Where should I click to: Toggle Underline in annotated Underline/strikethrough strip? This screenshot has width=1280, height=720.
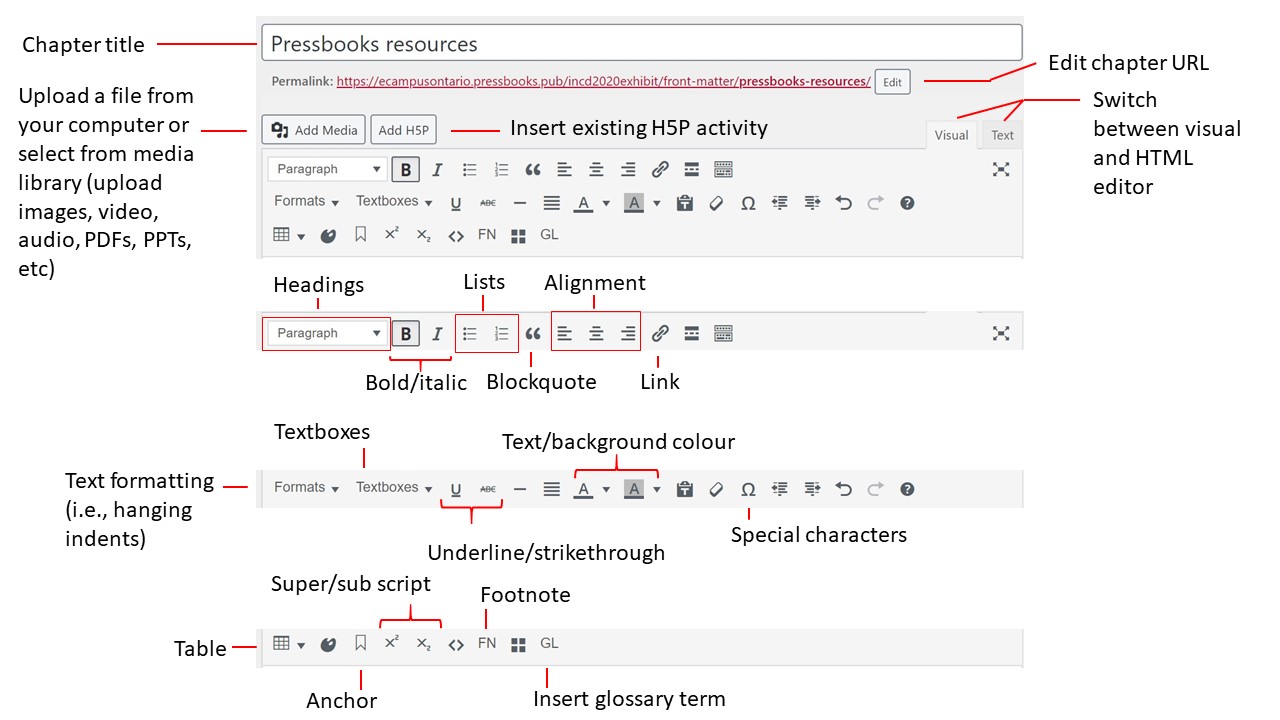tap(456, 489)
